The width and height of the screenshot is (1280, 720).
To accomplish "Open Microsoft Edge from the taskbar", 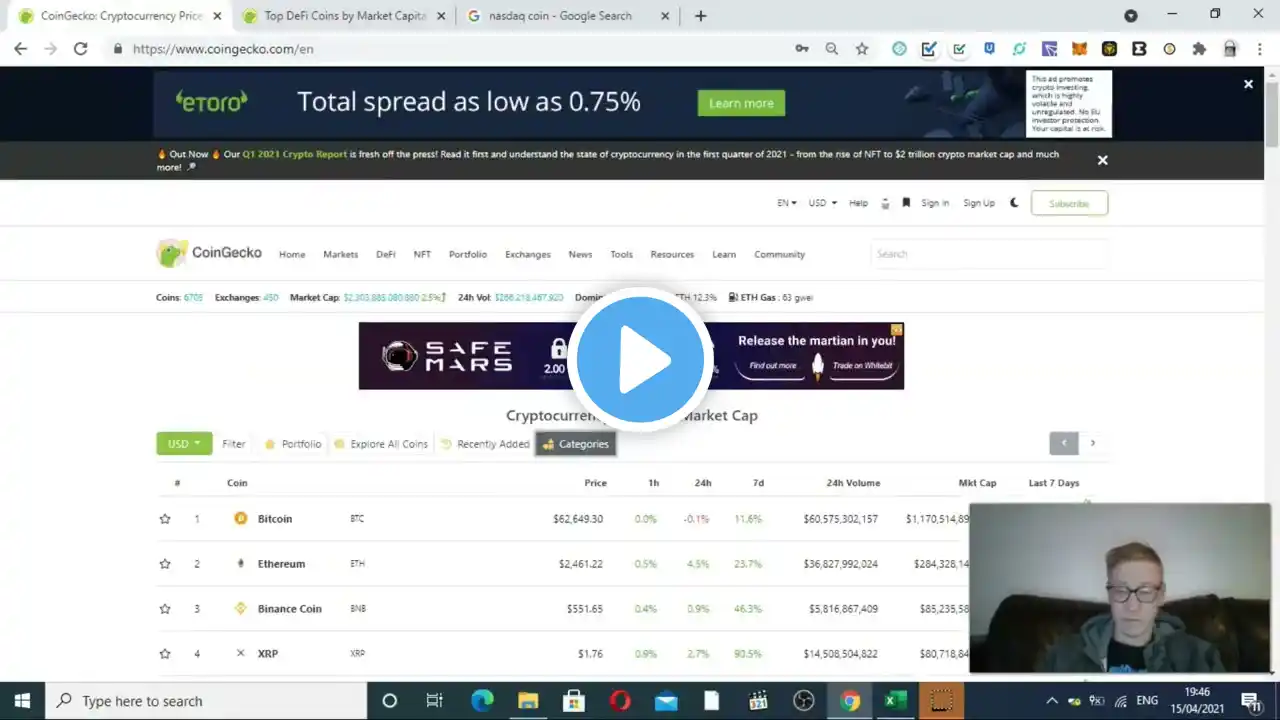I will [482, 701].
